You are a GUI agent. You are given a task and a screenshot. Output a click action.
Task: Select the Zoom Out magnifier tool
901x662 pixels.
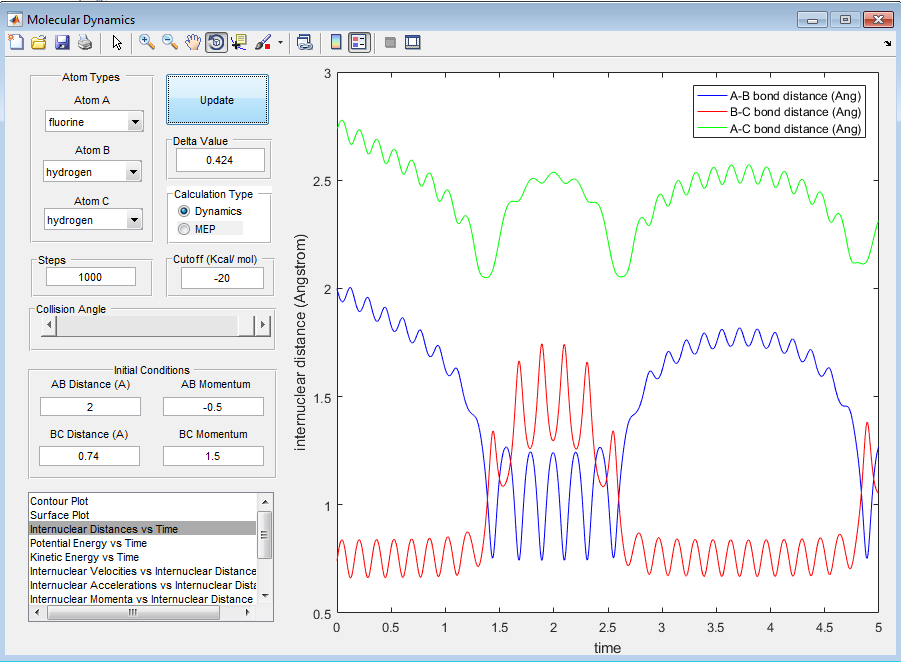tap(170, 42)
